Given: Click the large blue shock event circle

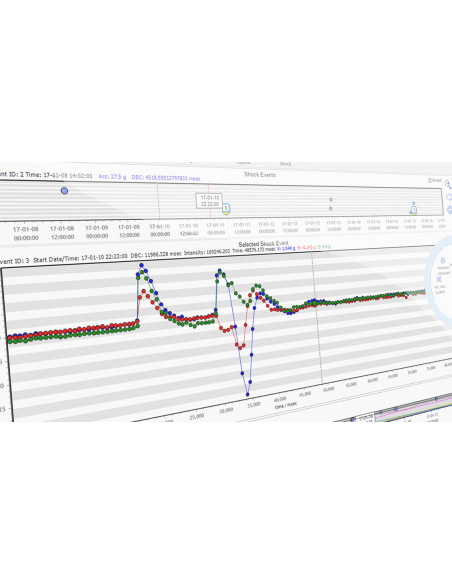Looking at the screenshot, I should [x=64, y=191].
